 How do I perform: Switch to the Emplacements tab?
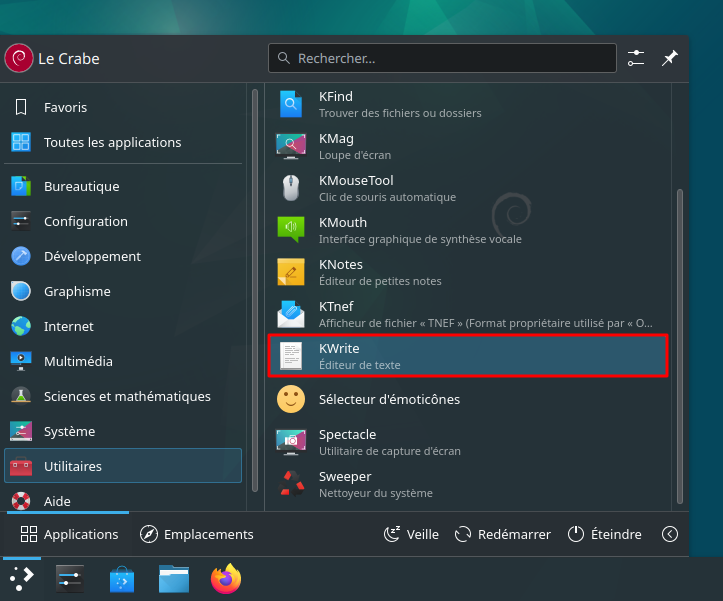point(196,534)
